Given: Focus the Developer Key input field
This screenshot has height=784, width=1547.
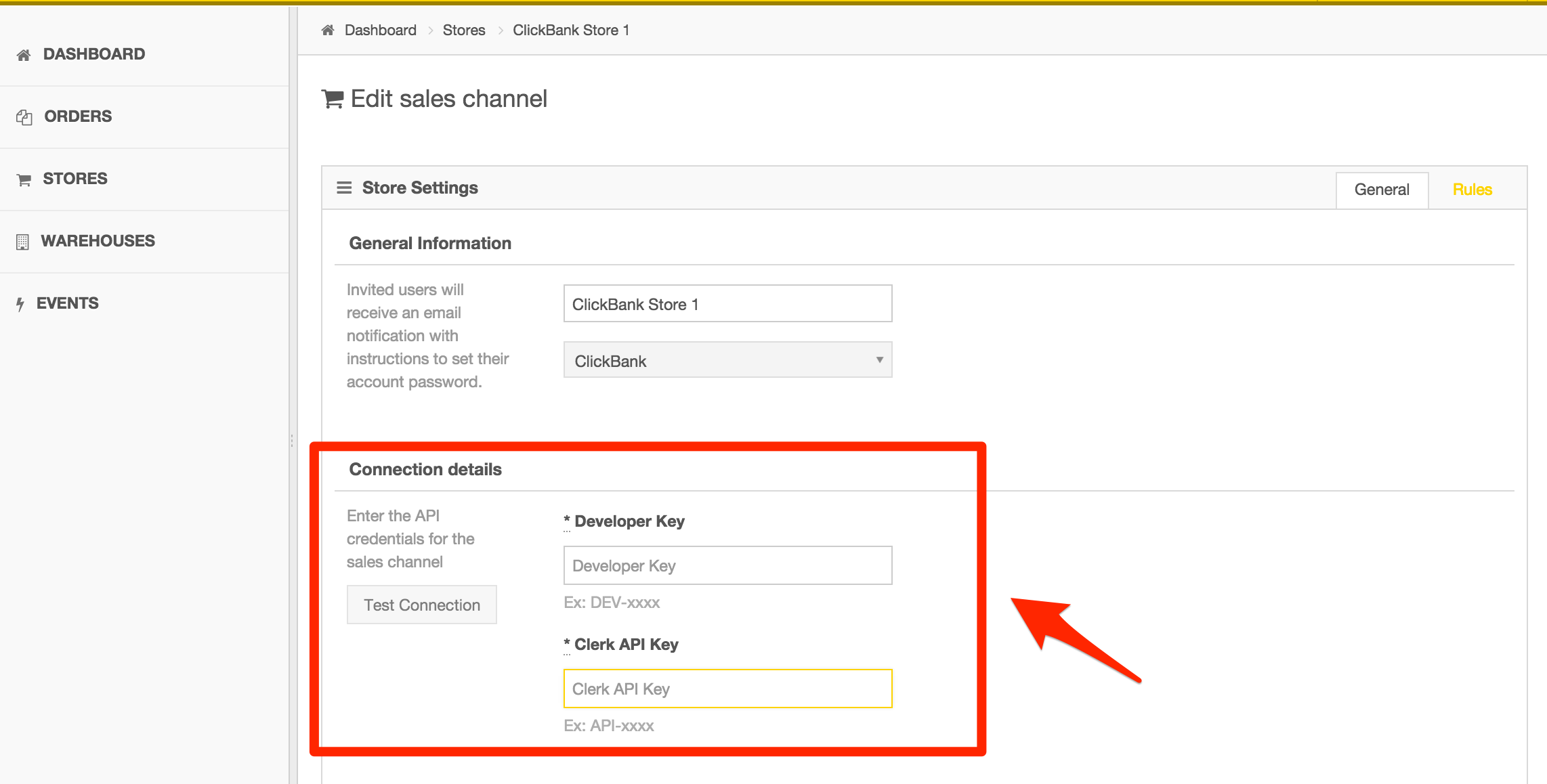Looking at the screenshot, I should pyautogui.click(x=728, y=565).
